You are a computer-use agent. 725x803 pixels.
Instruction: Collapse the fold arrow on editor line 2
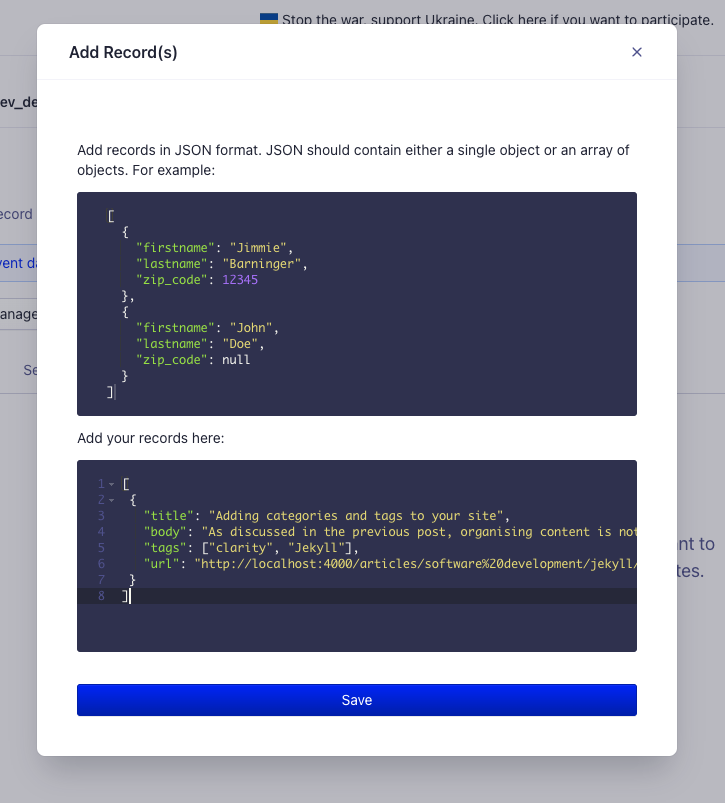[112, 500]
